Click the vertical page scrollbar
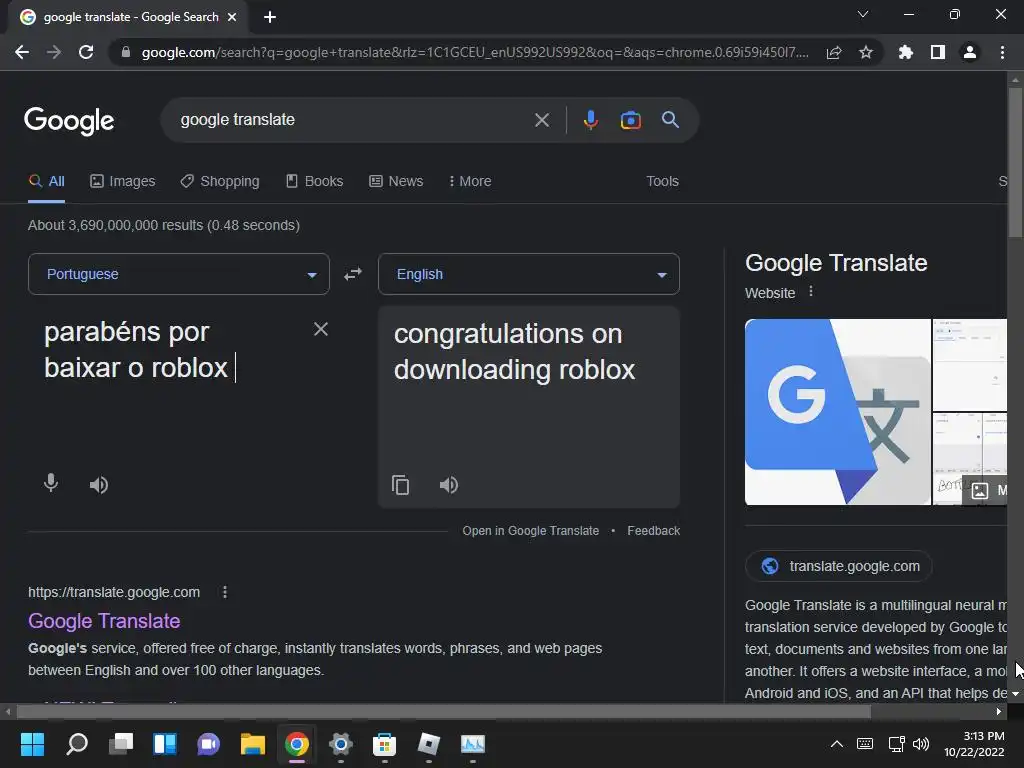The width and height of the screenshot is (1024, 768). 1015,162
